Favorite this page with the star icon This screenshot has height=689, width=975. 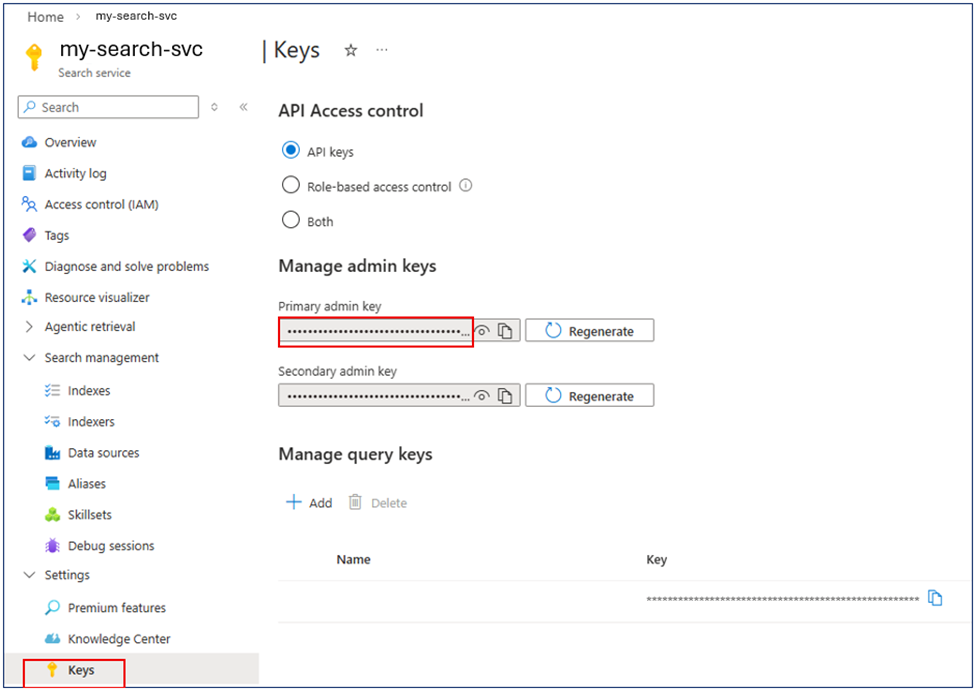[351, 50]
